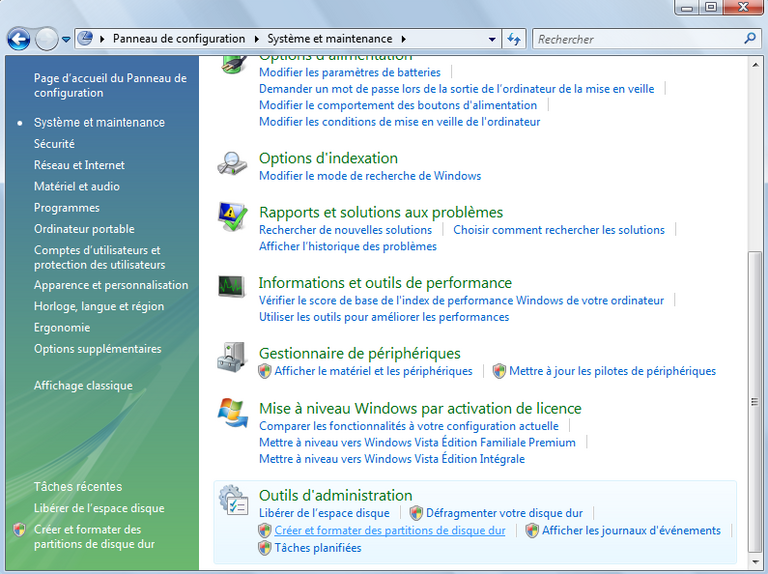Open the Options d'indexation magnifier icon
This screenshot has width=768, height=574.
coord(232,163)
